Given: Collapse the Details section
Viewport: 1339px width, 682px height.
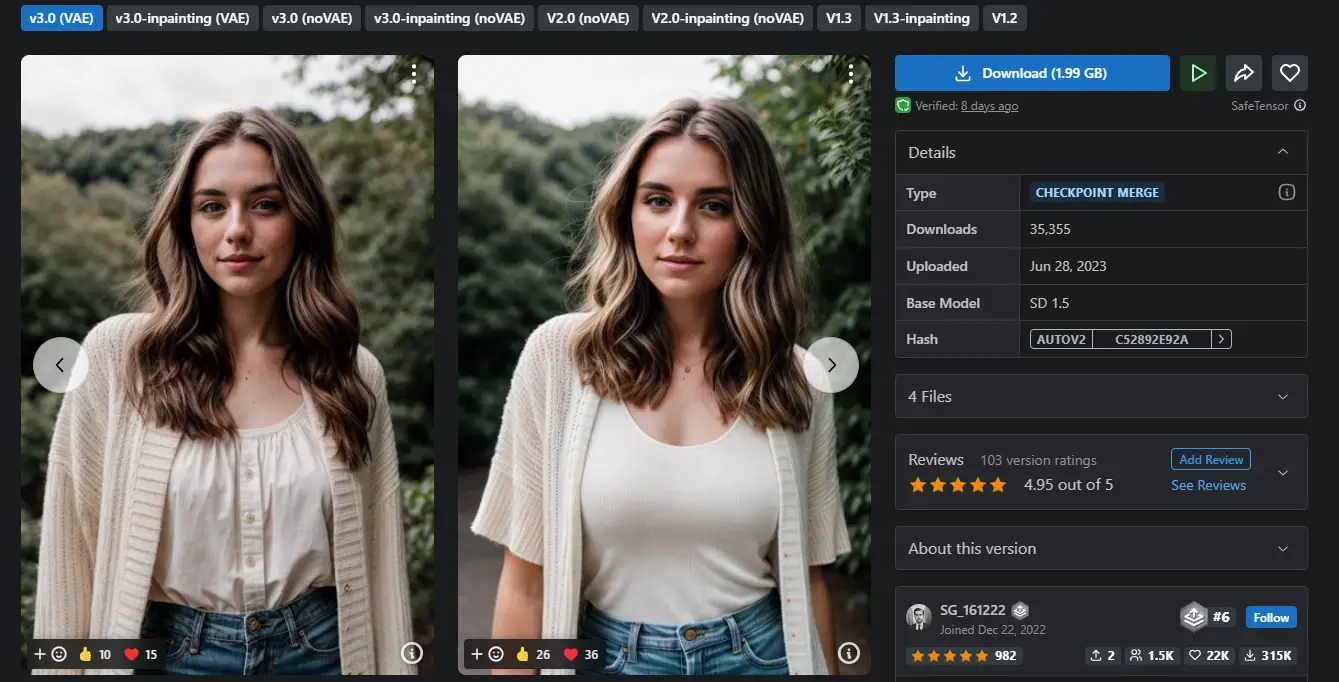Looking at the screenshot, I should point(1283,152).
